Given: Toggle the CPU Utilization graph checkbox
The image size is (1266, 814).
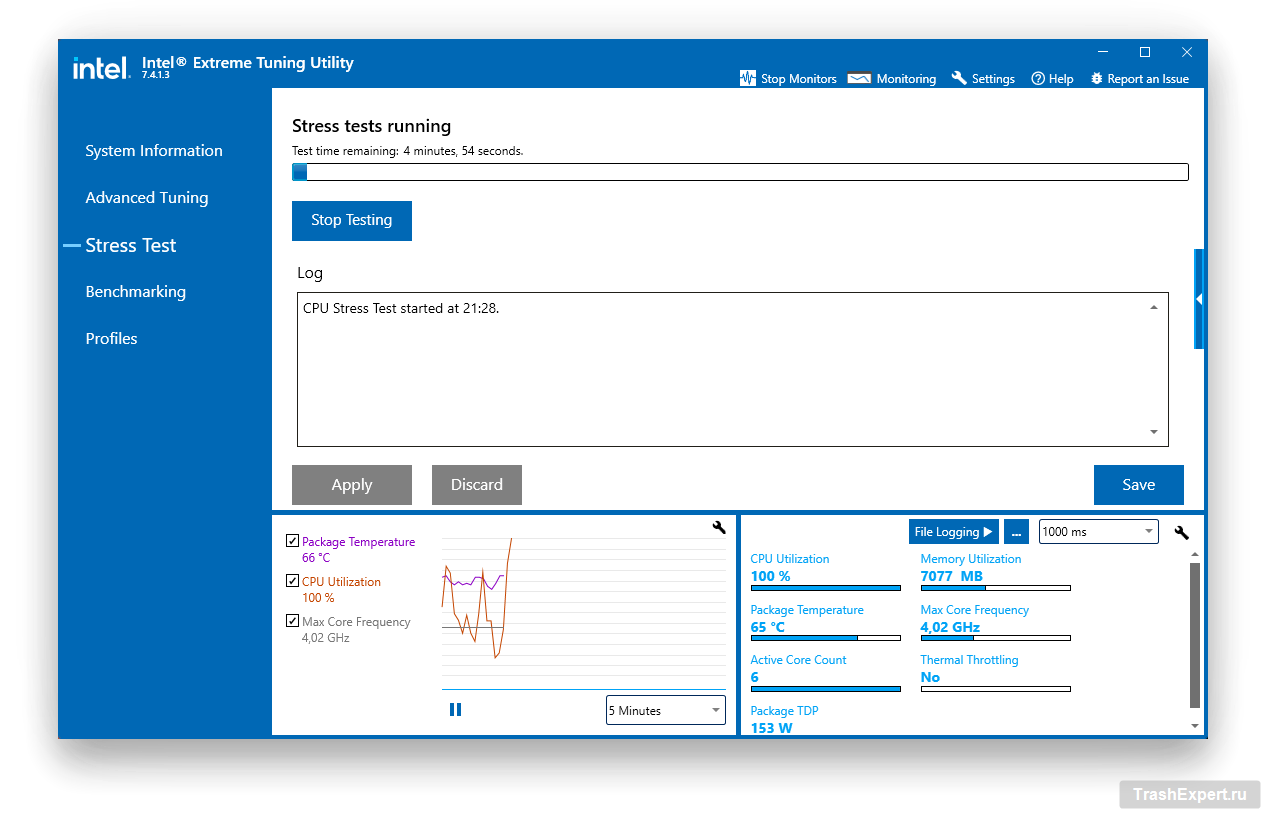Looking at the screenshot, I should [x=292, y=581].
